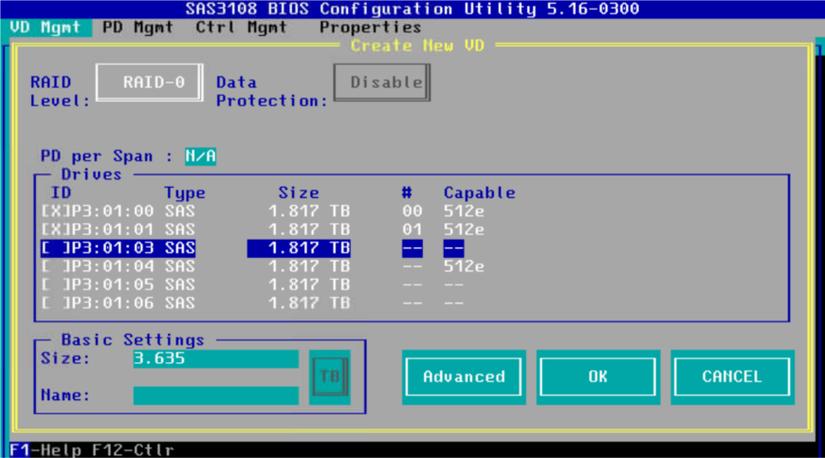
Task: Open the Ctrl Mgmt tab
Action: [x=242, y=27]
